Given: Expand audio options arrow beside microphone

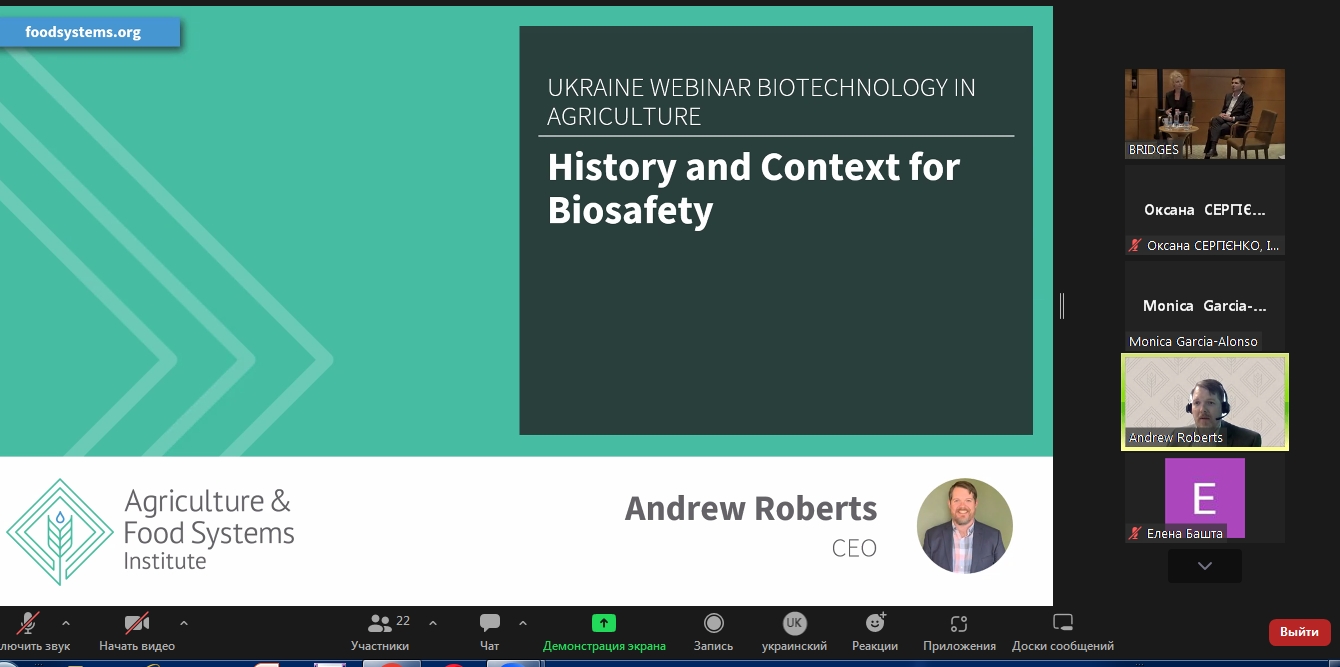Looking at the screenshot, I should point(66,623).
